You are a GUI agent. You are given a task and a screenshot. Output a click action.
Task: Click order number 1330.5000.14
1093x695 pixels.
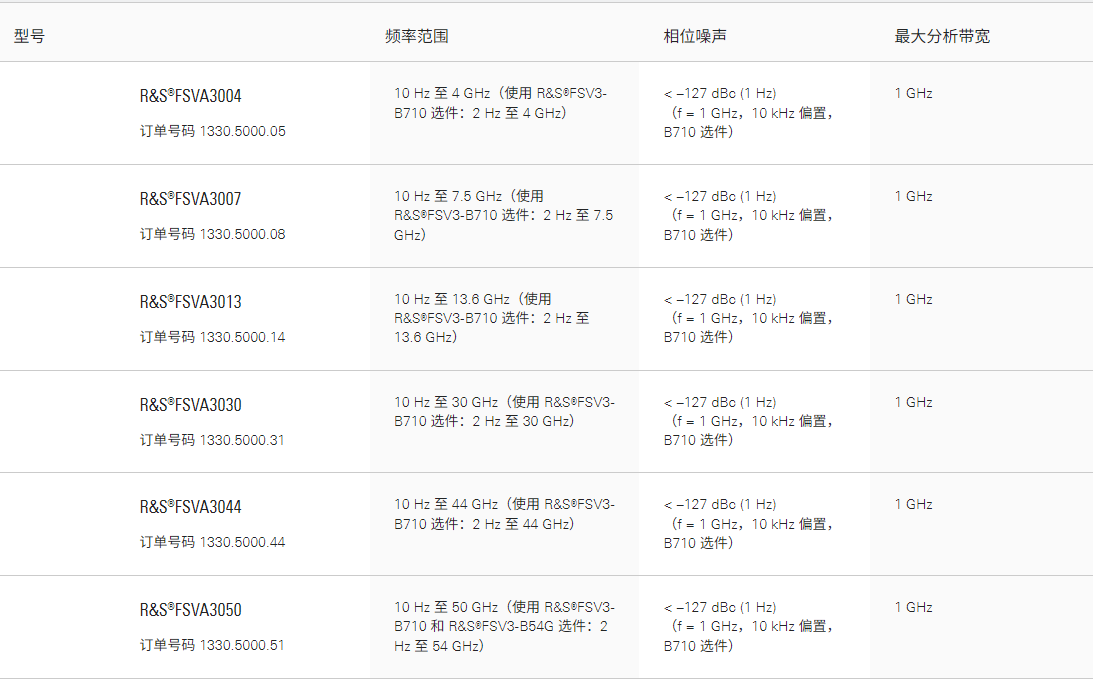[x=212, y=337]
